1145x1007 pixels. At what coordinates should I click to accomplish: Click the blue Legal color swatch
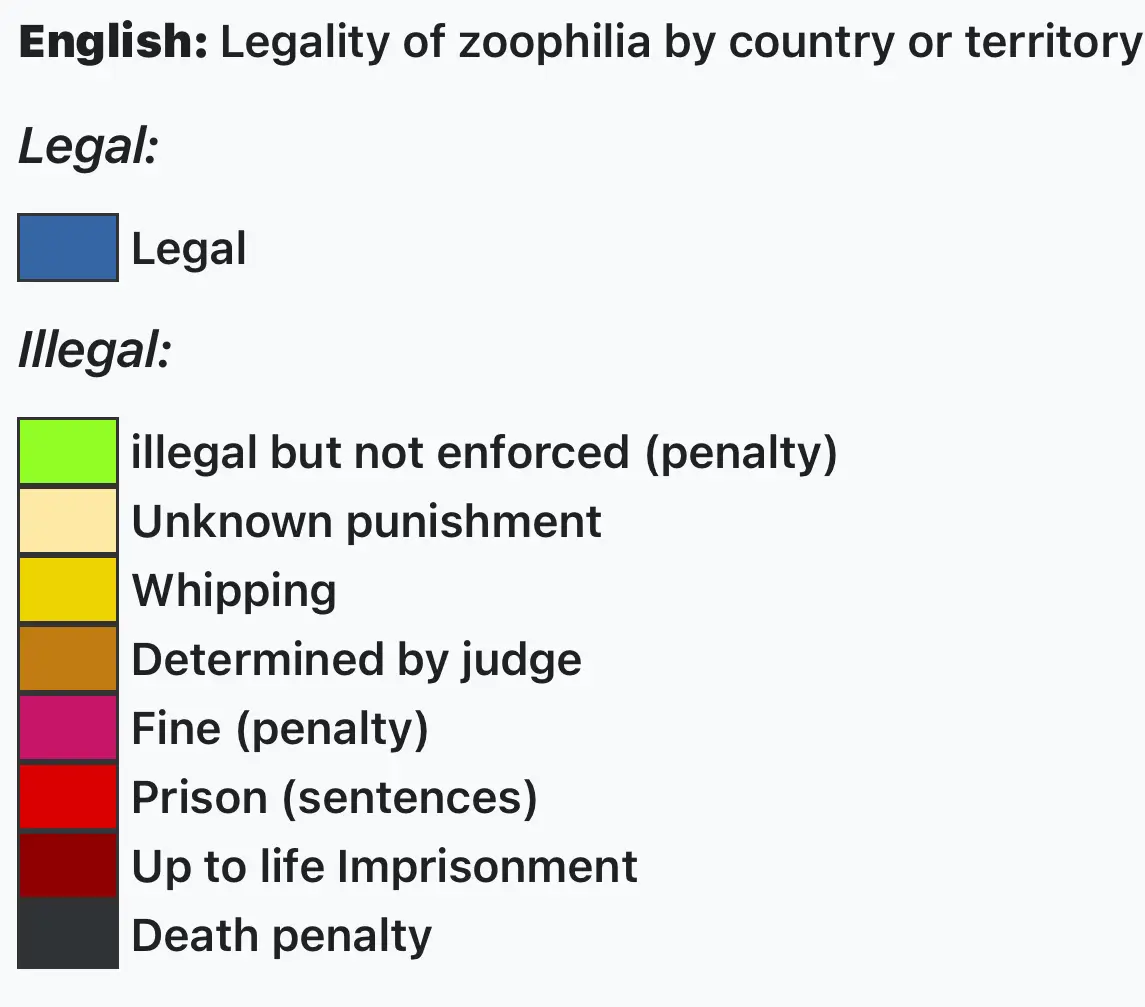[68, 248]
